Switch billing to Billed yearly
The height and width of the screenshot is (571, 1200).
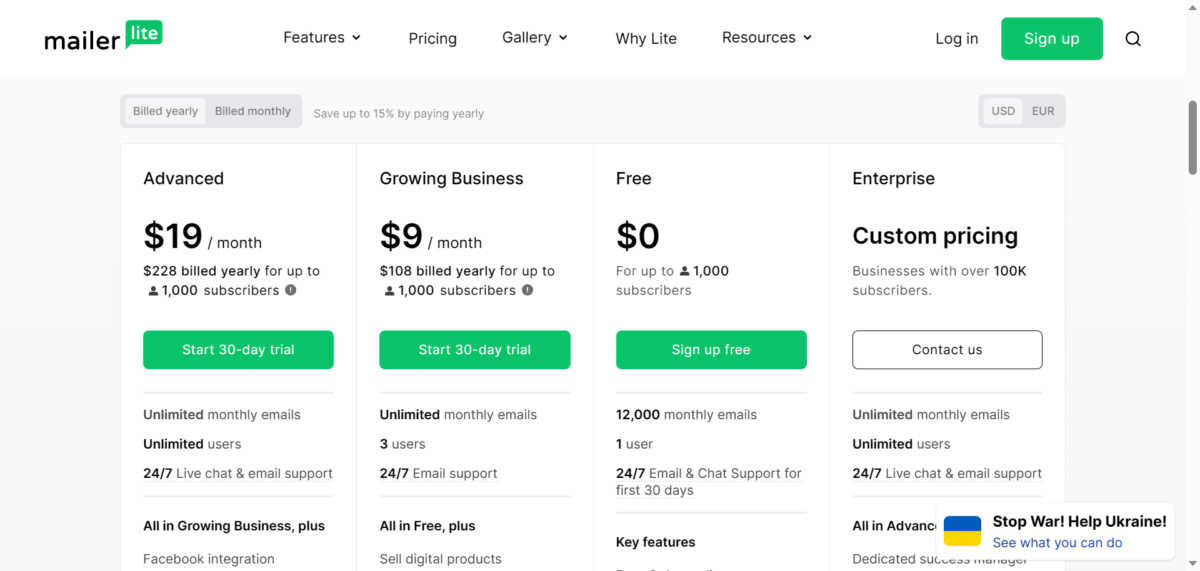pyautogui.click(x=165, y=111)
